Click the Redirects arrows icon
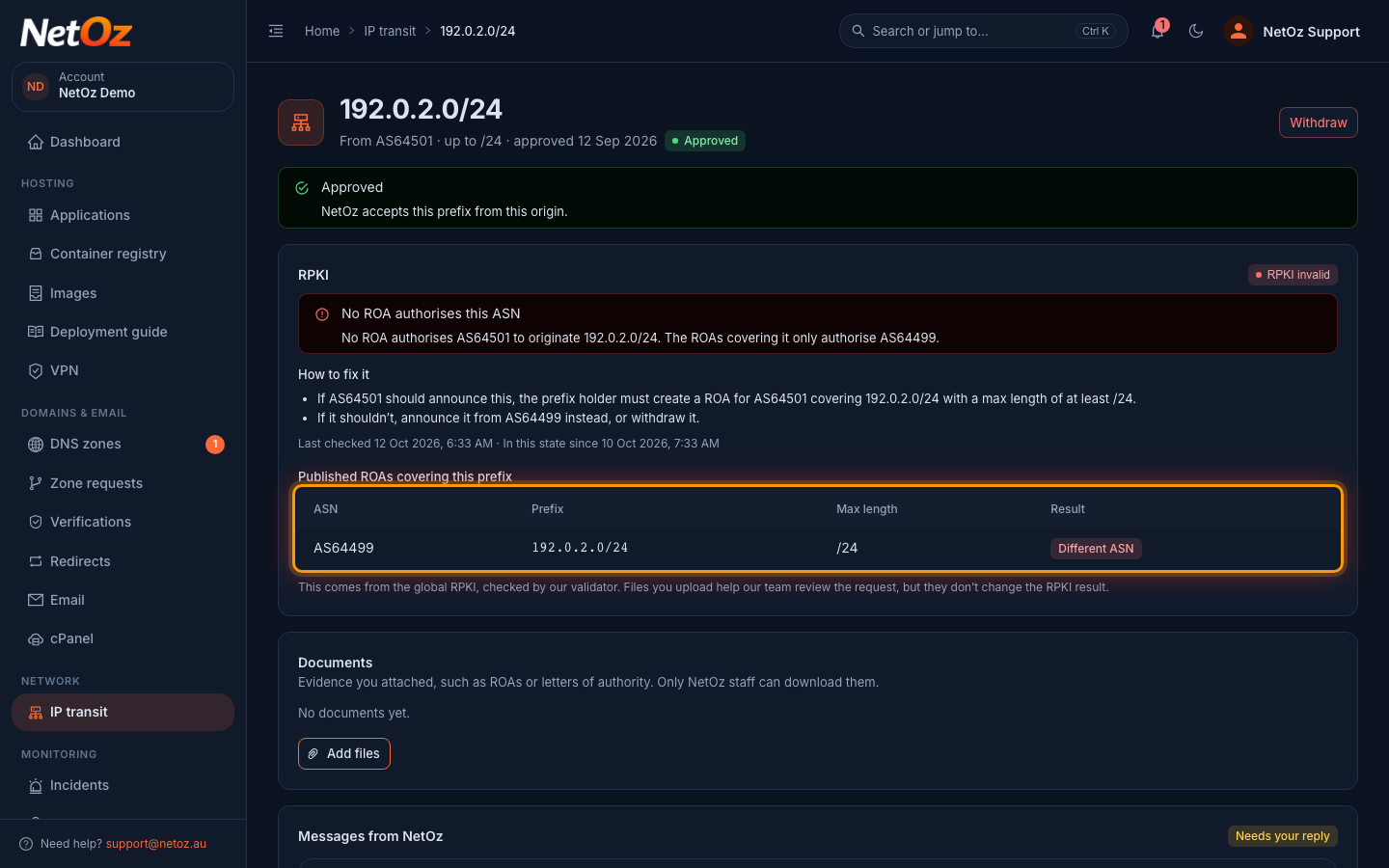Viewport: 1389px width, 868px height. (36, 561)
